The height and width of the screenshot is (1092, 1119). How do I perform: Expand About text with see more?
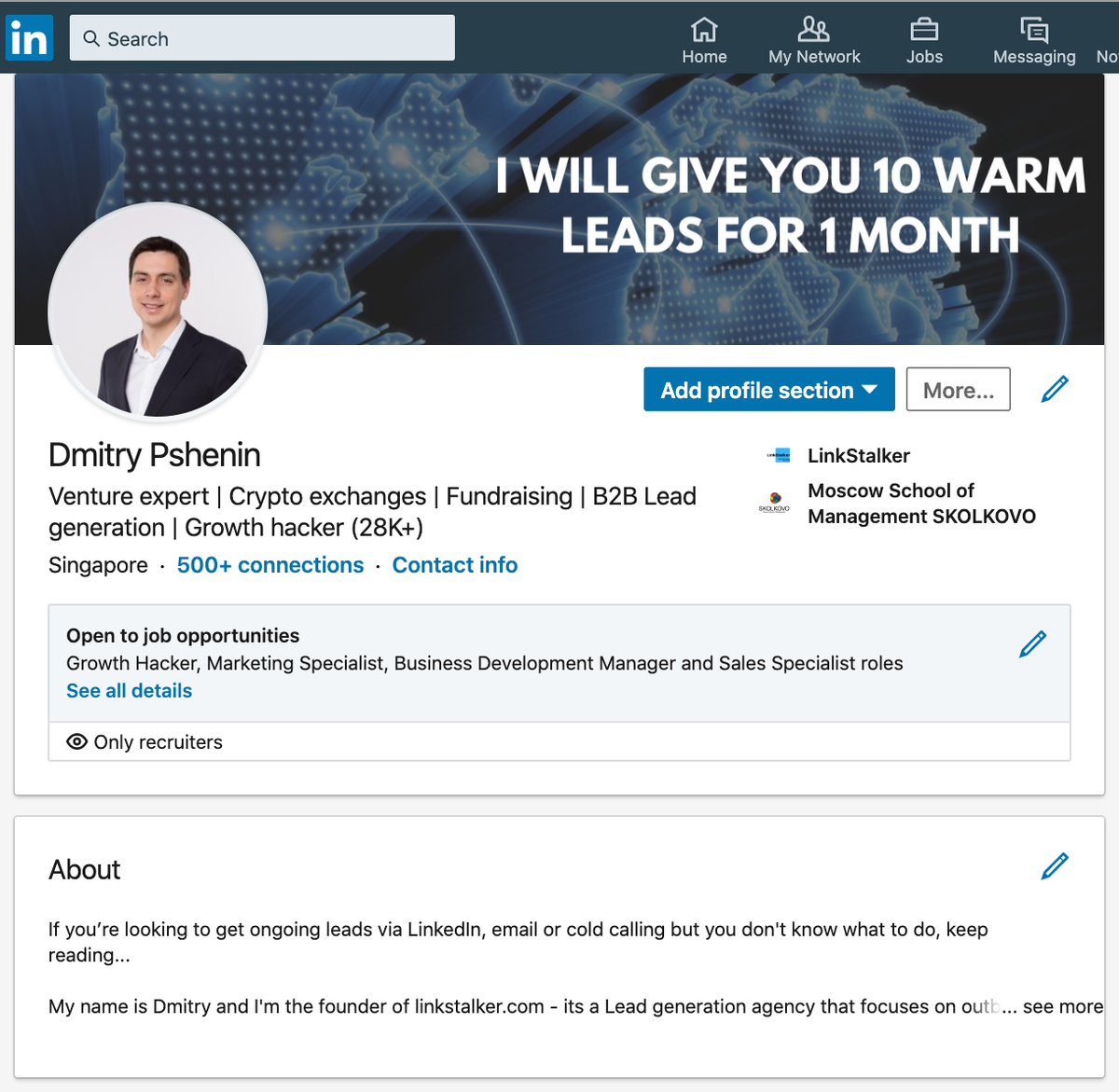[x=1063, y=1007]
